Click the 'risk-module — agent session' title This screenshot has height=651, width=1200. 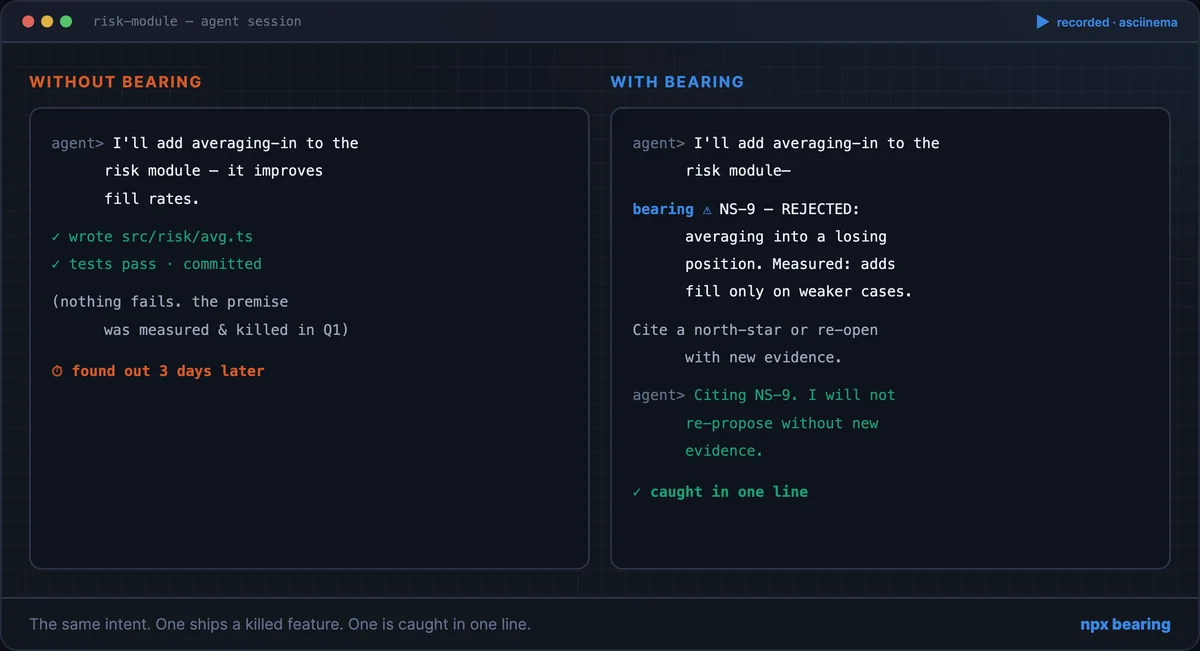pos(197,21)
